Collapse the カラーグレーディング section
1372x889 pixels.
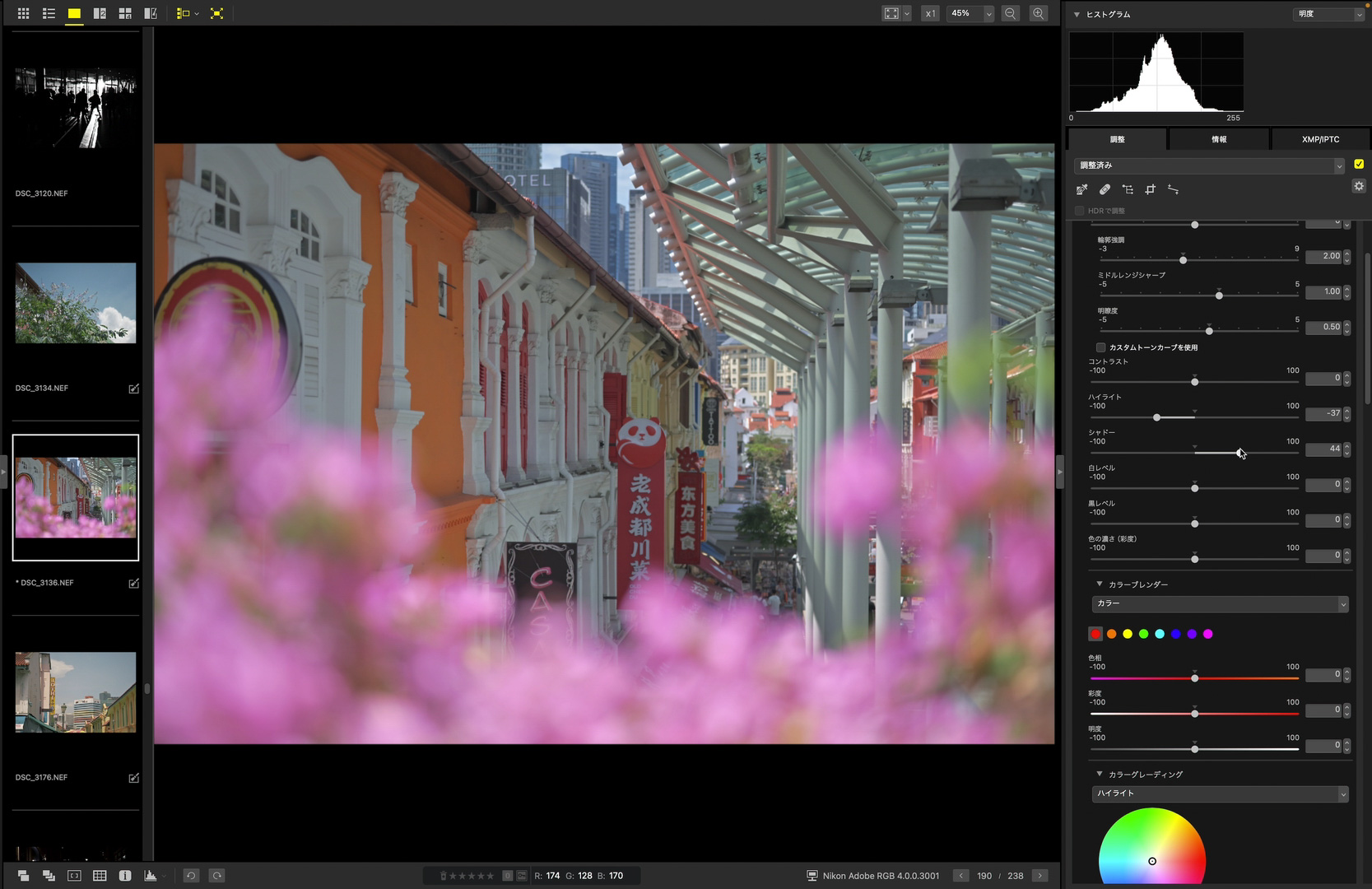tap(1100, 774)
